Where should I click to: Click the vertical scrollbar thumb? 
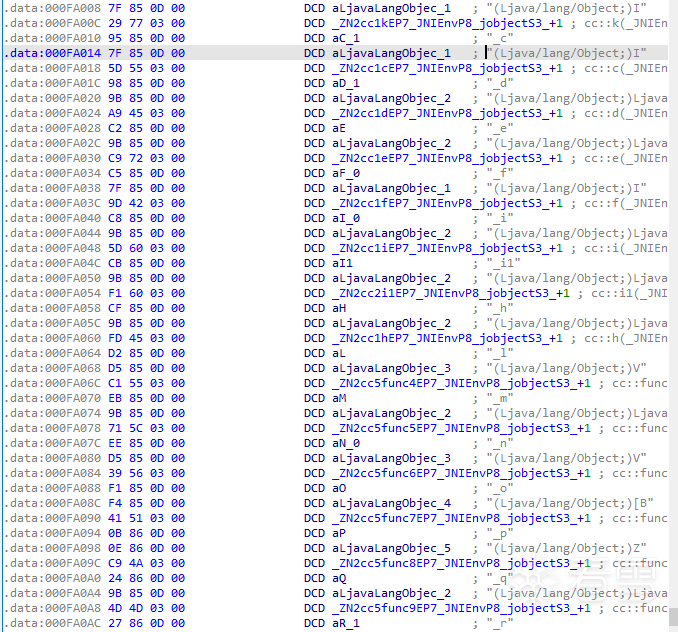point(673,616)
